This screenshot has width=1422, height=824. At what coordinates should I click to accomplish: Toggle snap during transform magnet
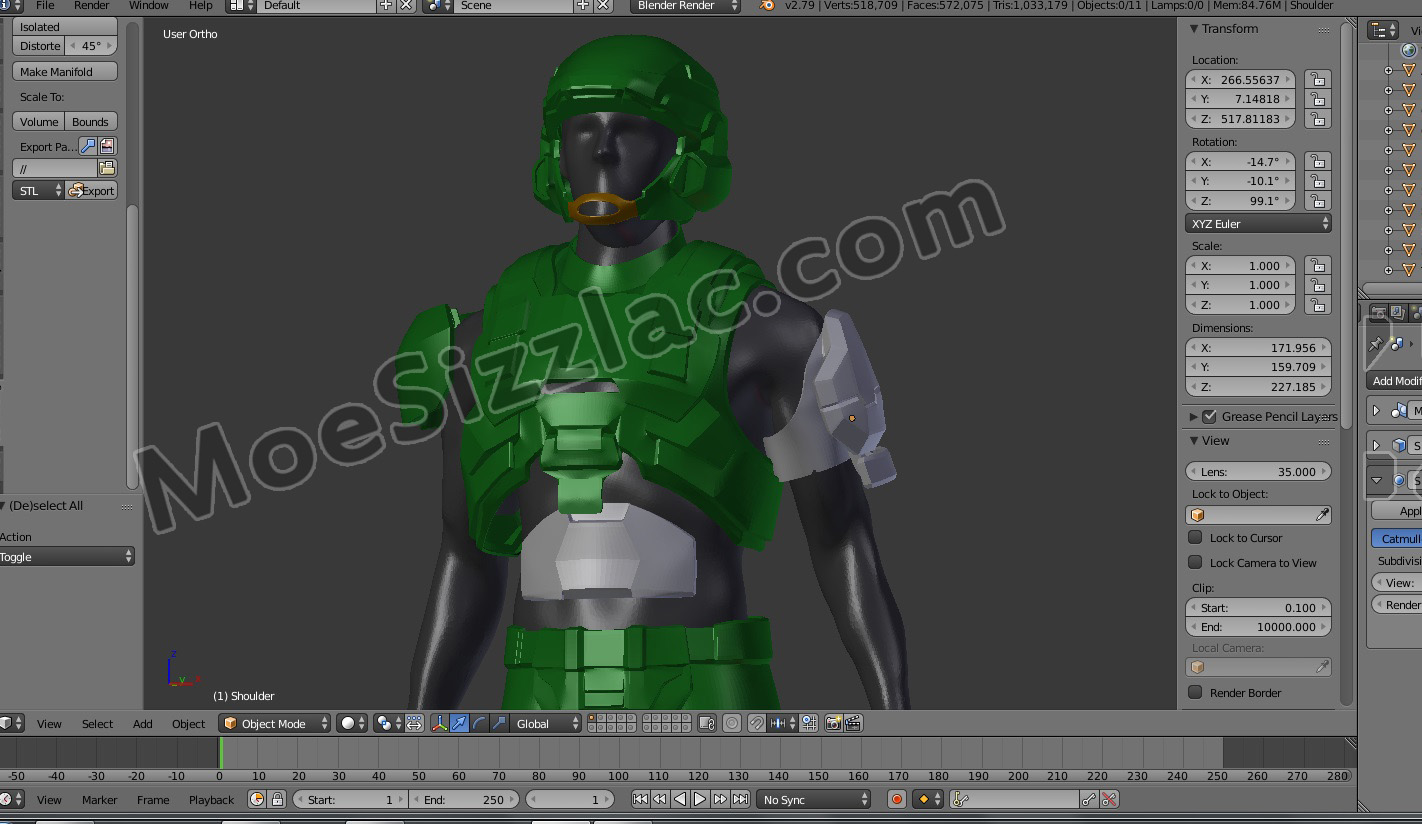click(757, 723)
